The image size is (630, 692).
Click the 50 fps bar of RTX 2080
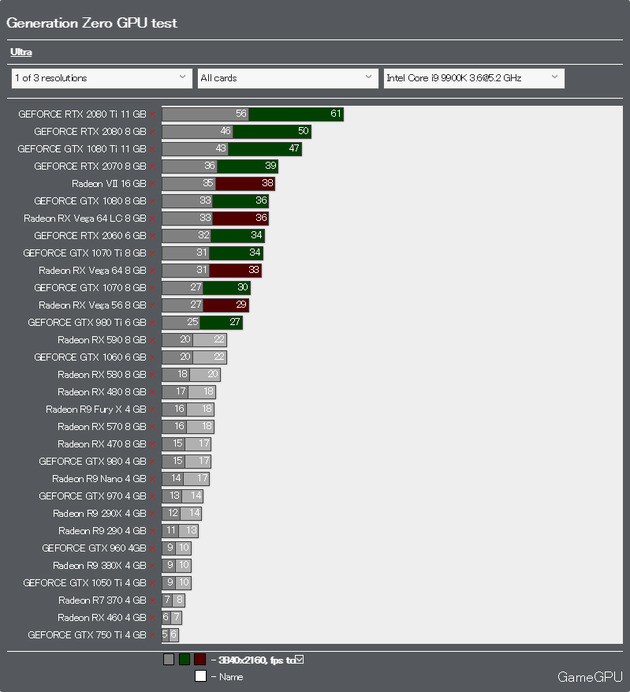[272, 132]
